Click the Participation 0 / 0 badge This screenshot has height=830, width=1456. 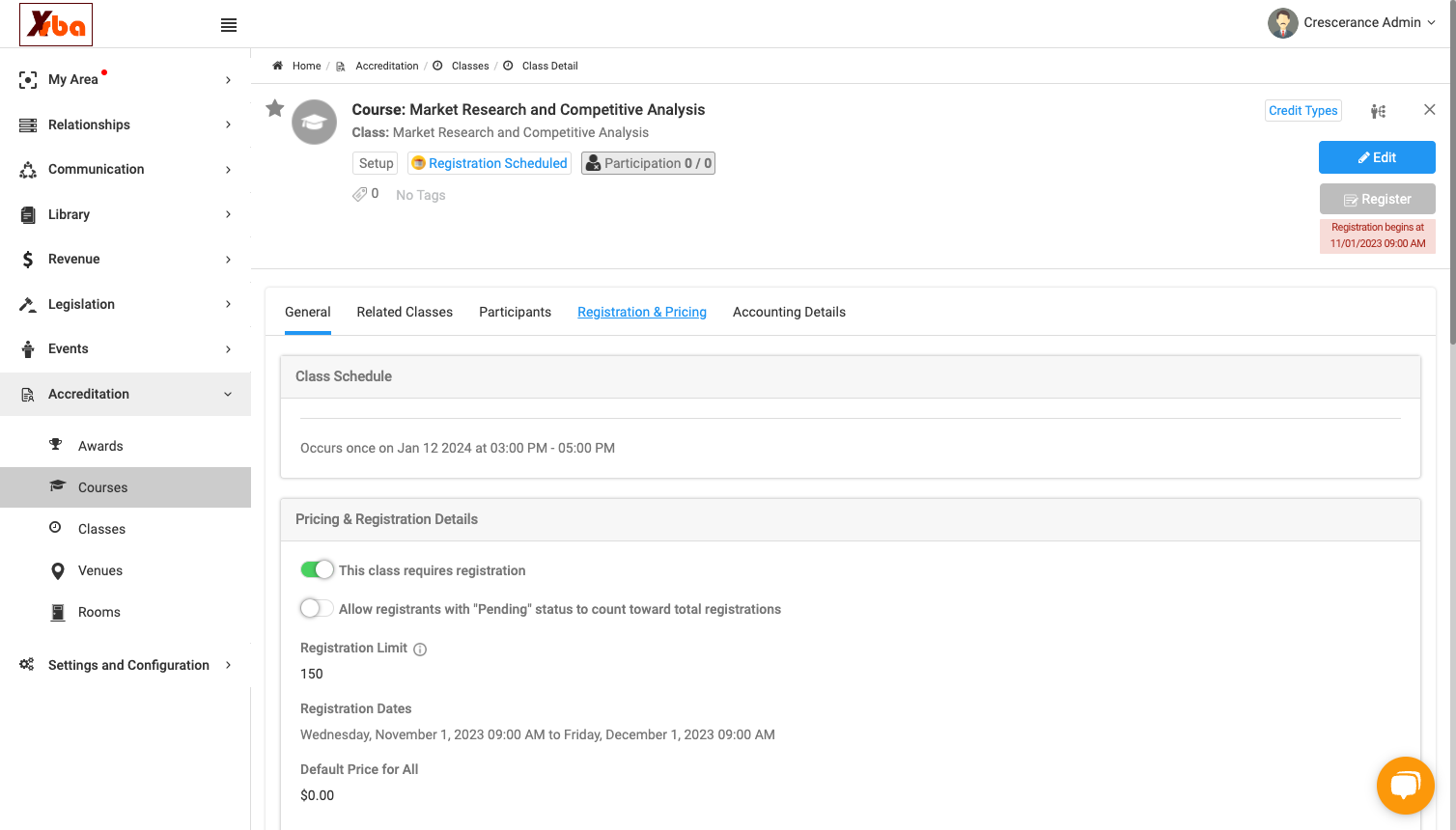tap(648, 163)
